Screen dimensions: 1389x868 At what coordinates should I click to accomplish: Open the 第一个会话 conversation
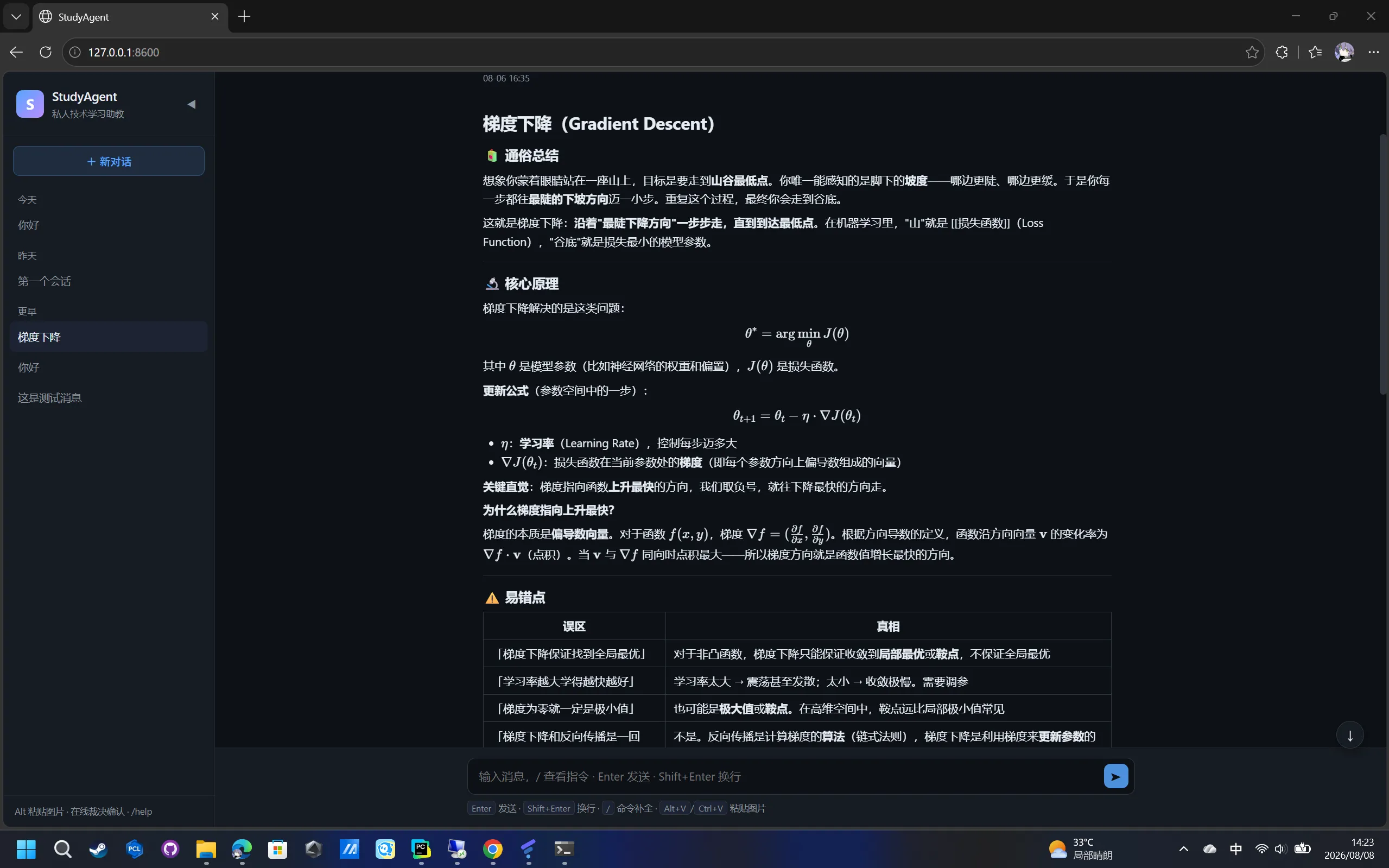[109, 281]
